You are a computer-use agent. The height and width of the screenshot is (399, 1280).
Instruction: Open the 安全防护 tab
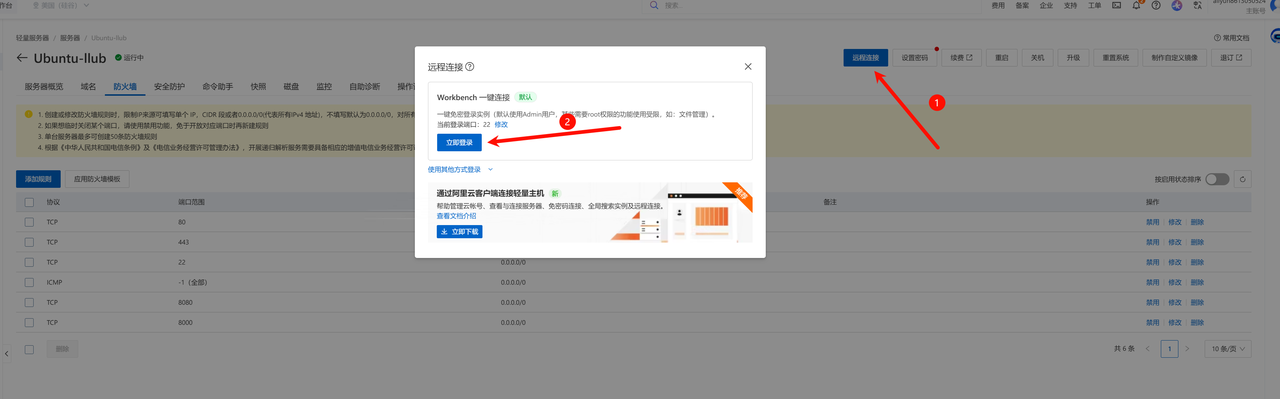coord(169,87)
